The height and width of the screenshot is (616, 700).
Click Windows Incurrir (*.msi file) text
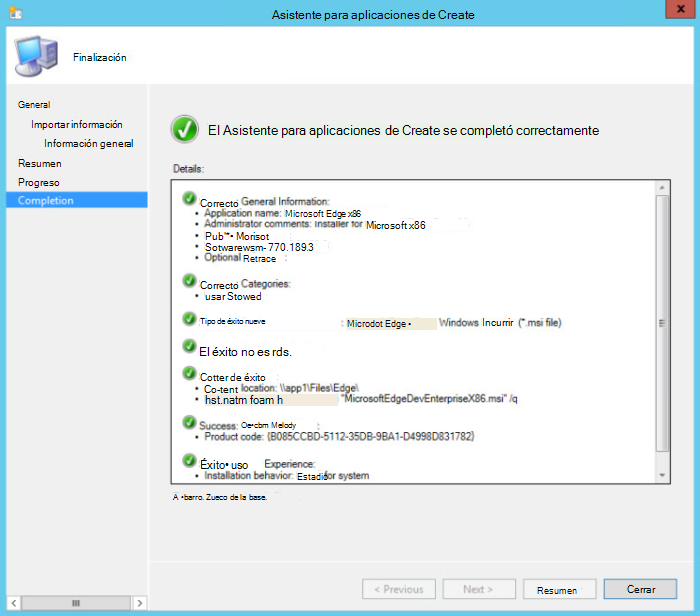[x=500, y=323]
